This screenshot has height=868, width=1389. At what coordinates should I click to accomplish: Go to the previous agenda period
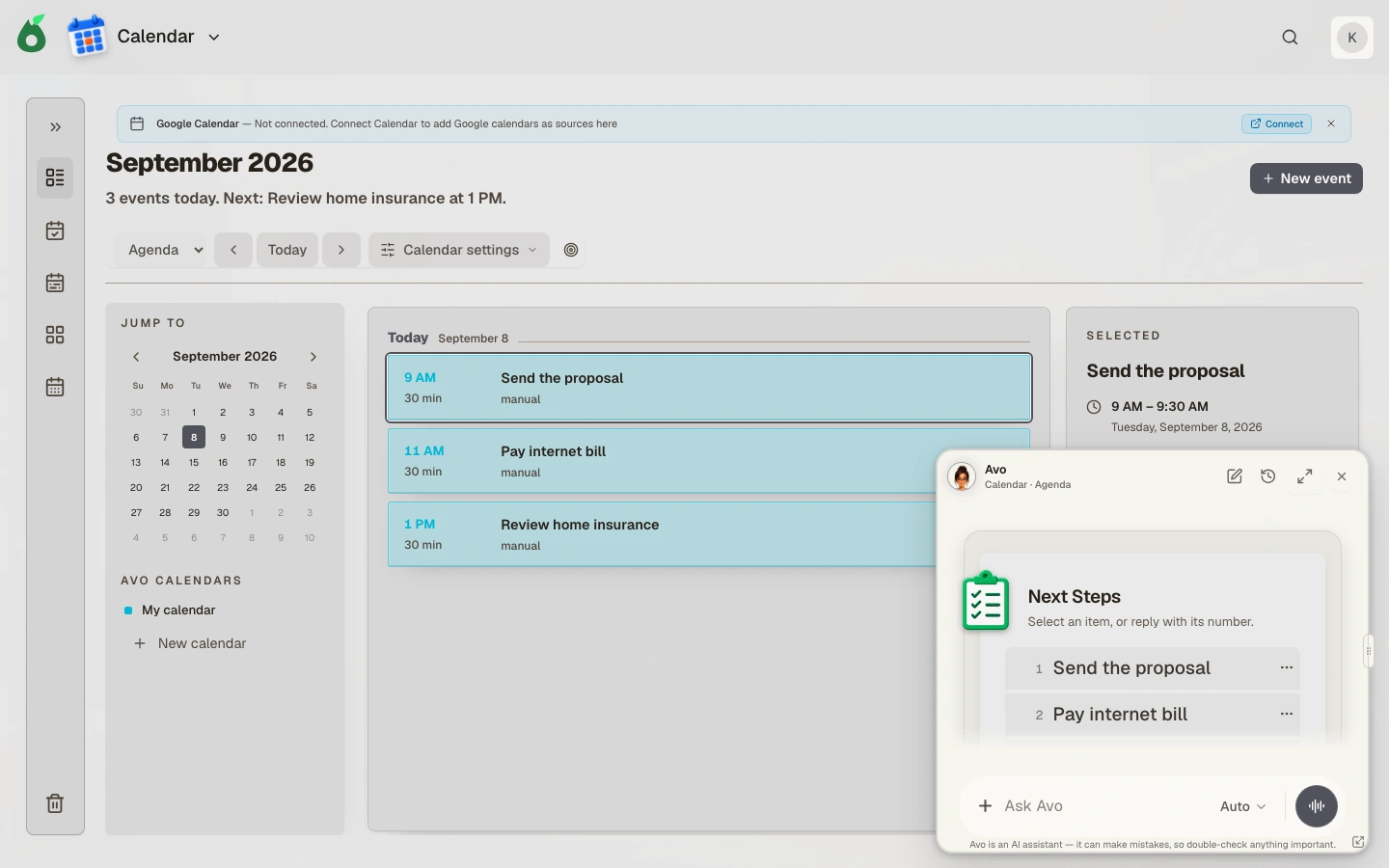click(x=233, y=250)
